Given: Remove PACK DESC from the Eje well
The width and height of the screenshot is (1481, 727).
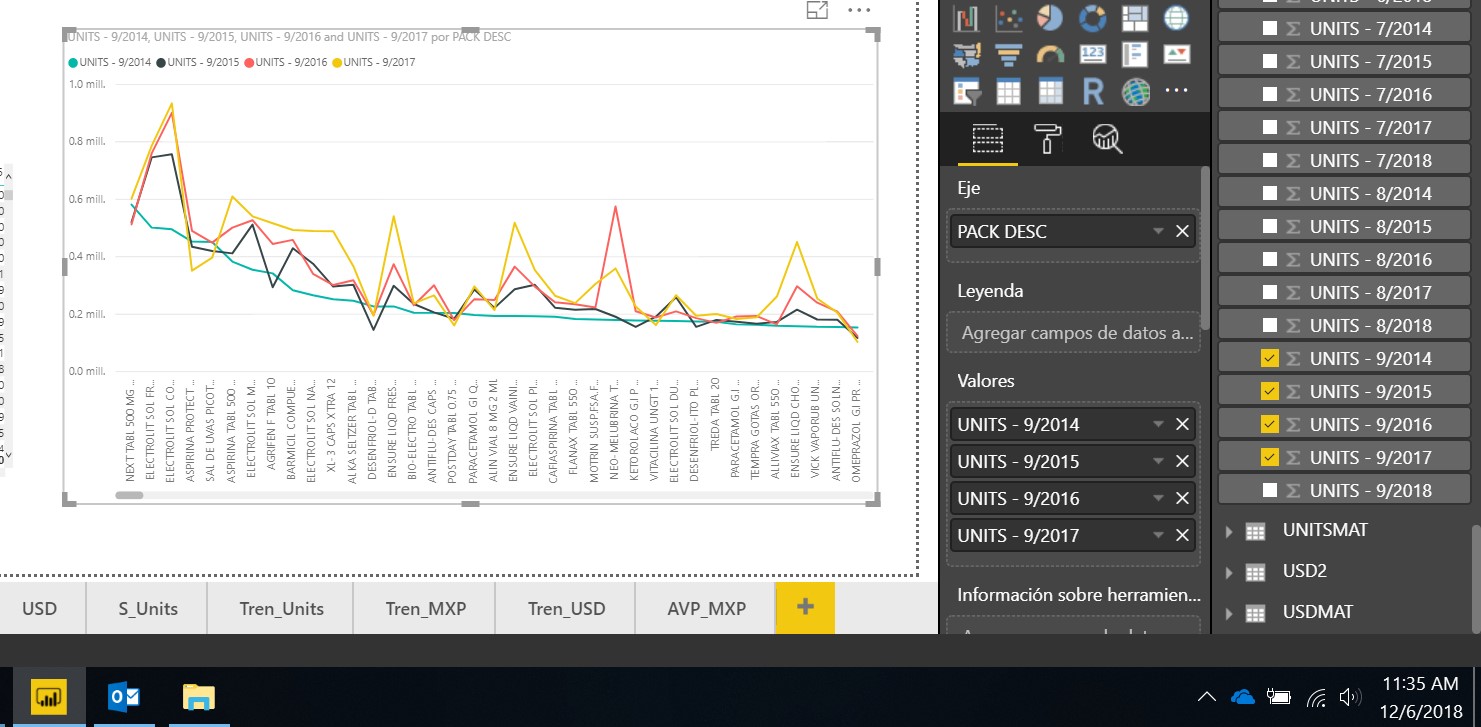Looking at the screenshot, I should (x=1182, y=231).
